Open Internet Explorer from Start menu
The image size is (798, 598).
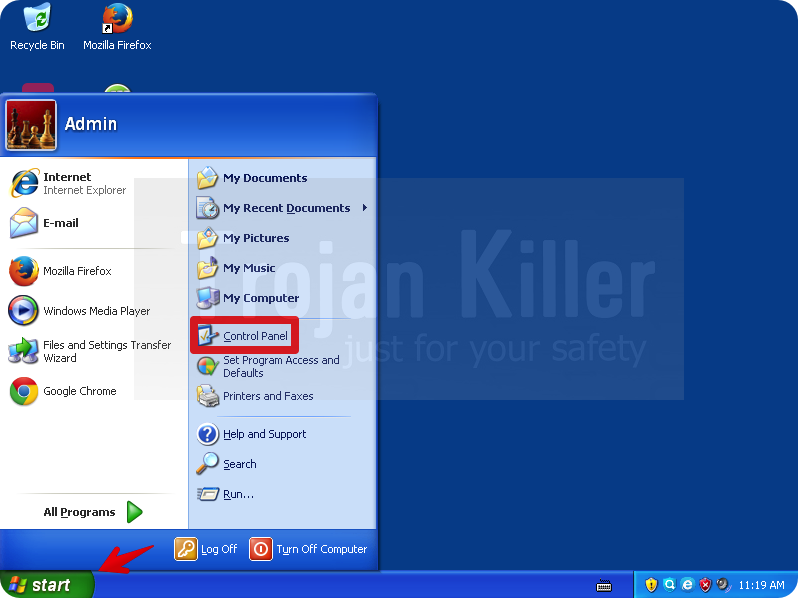68,183
